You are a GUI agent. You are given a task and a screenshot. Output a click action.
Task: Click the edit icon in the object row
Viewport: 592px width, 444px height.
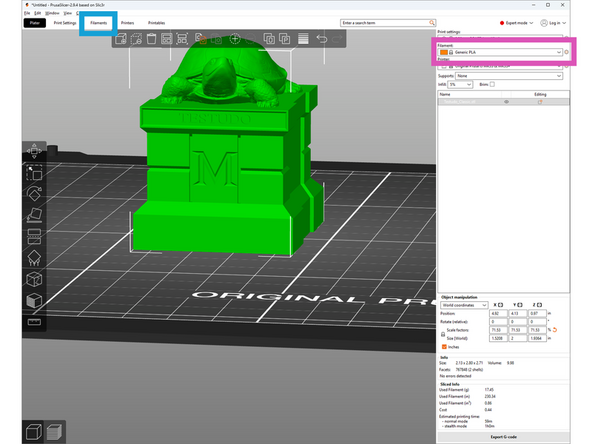(540, 102)
